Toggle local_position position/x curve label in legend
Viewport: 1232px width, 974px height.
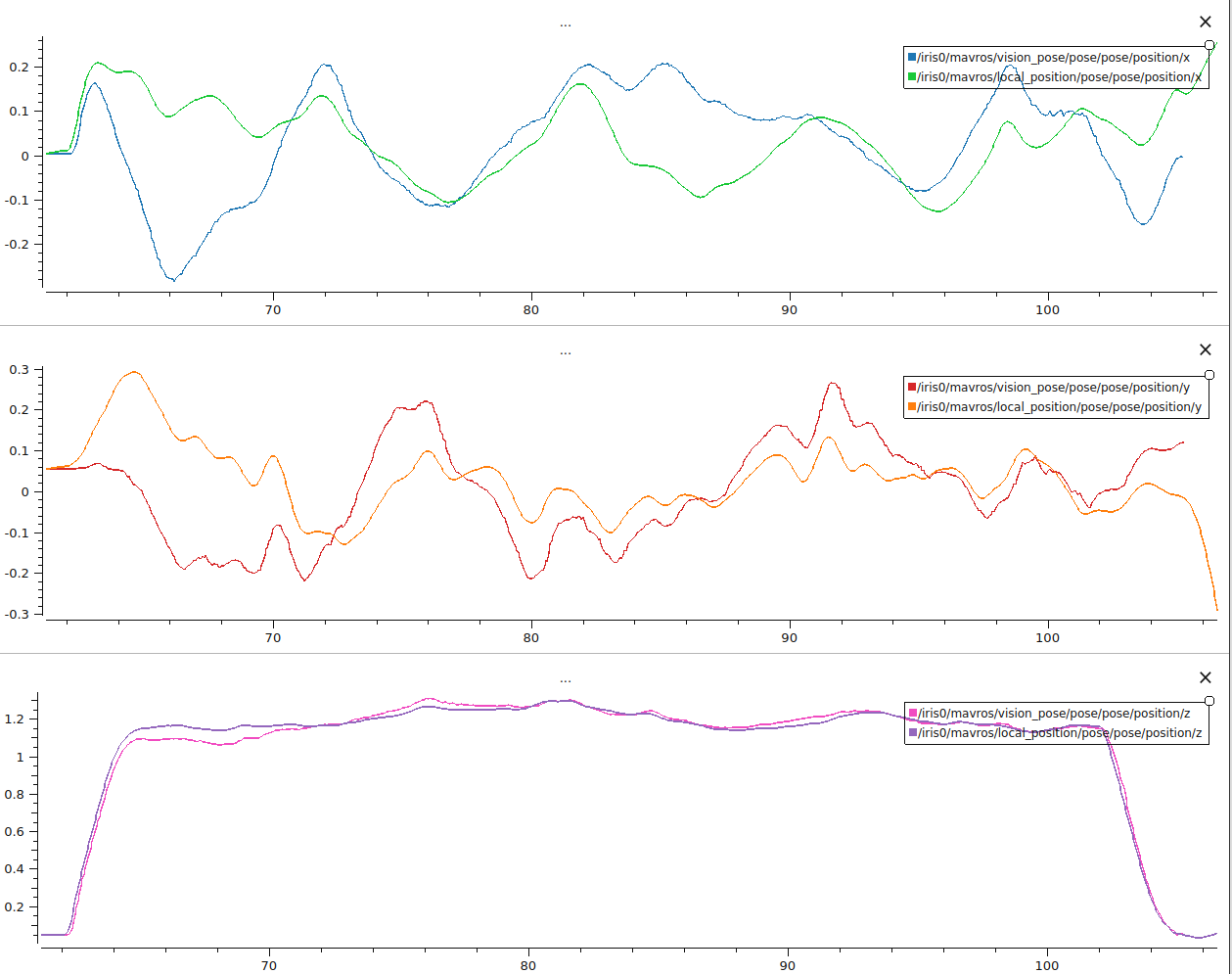pyautogui.click(x=1059, y=77)
